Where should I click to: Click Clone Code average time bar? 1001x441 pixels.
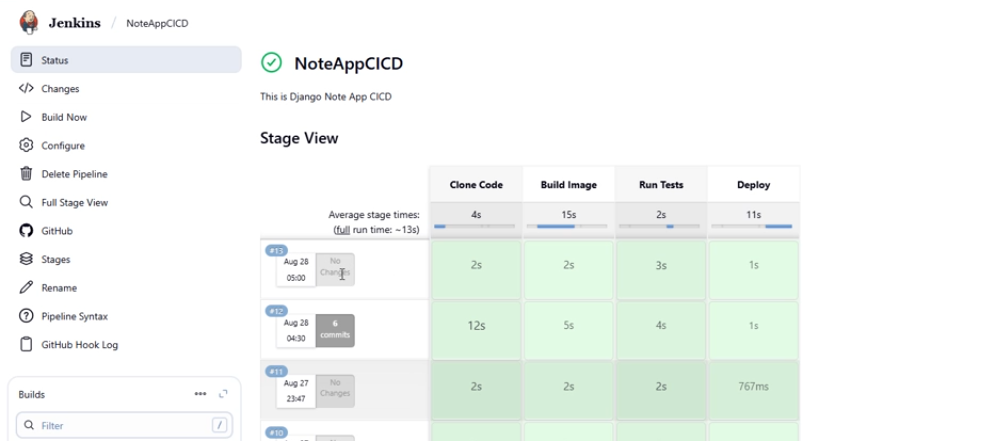click(474, 226)
